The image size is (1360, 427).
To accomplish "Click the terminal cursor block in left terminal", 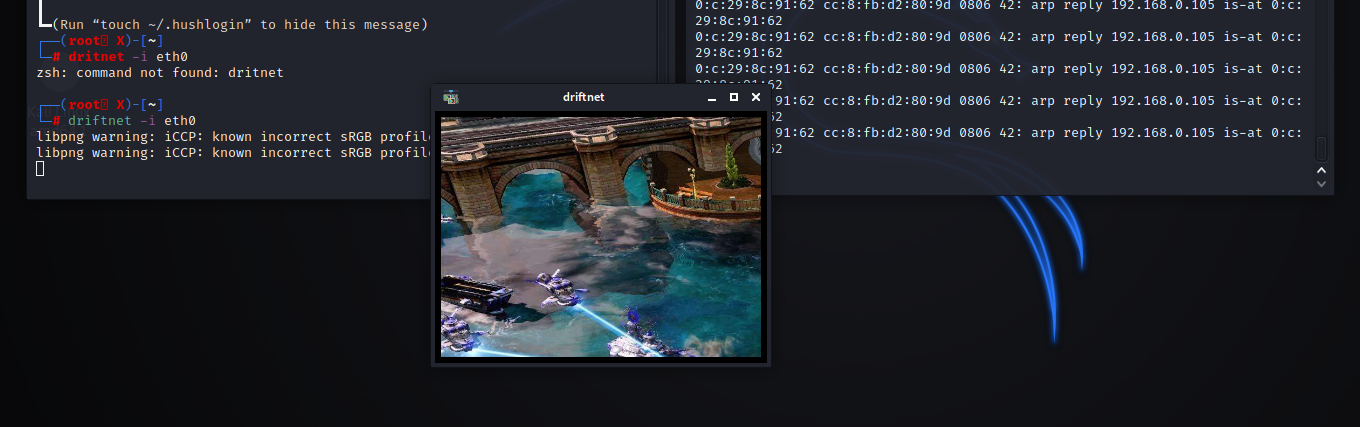I will pyautogui.click(x=40, y=168).
